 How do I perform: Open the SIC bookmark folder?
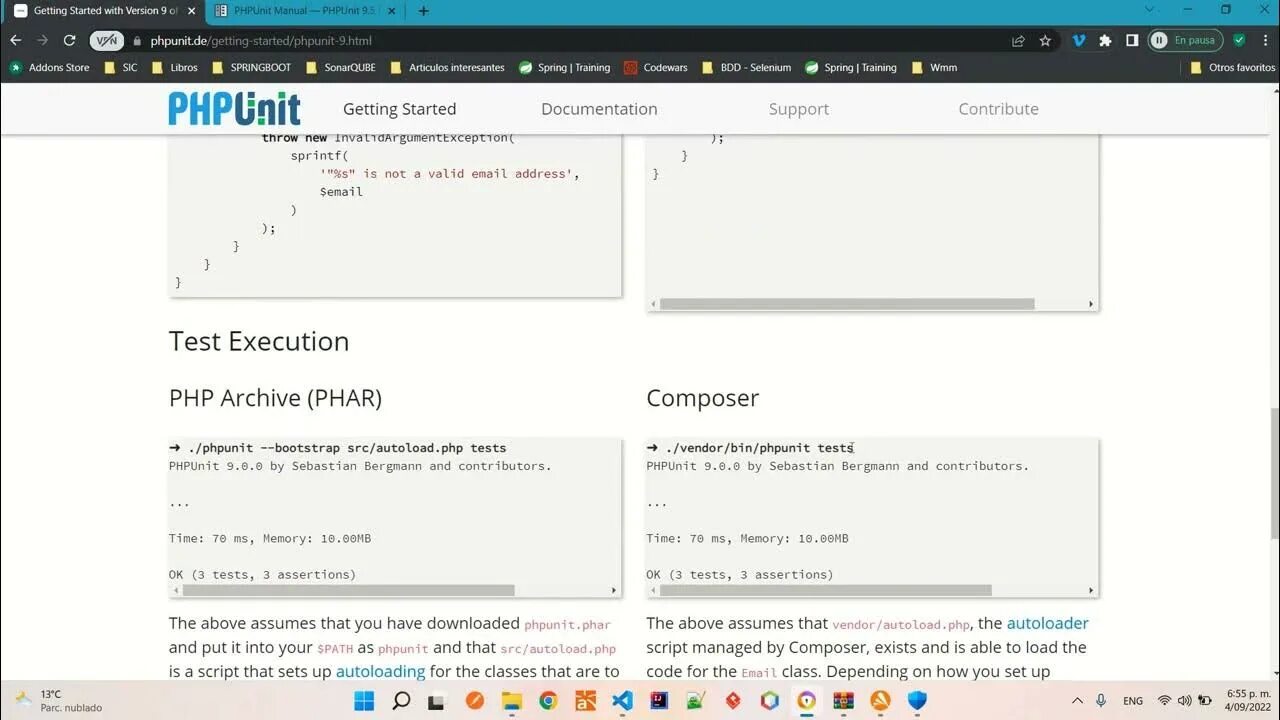click(x=120, y=68)
